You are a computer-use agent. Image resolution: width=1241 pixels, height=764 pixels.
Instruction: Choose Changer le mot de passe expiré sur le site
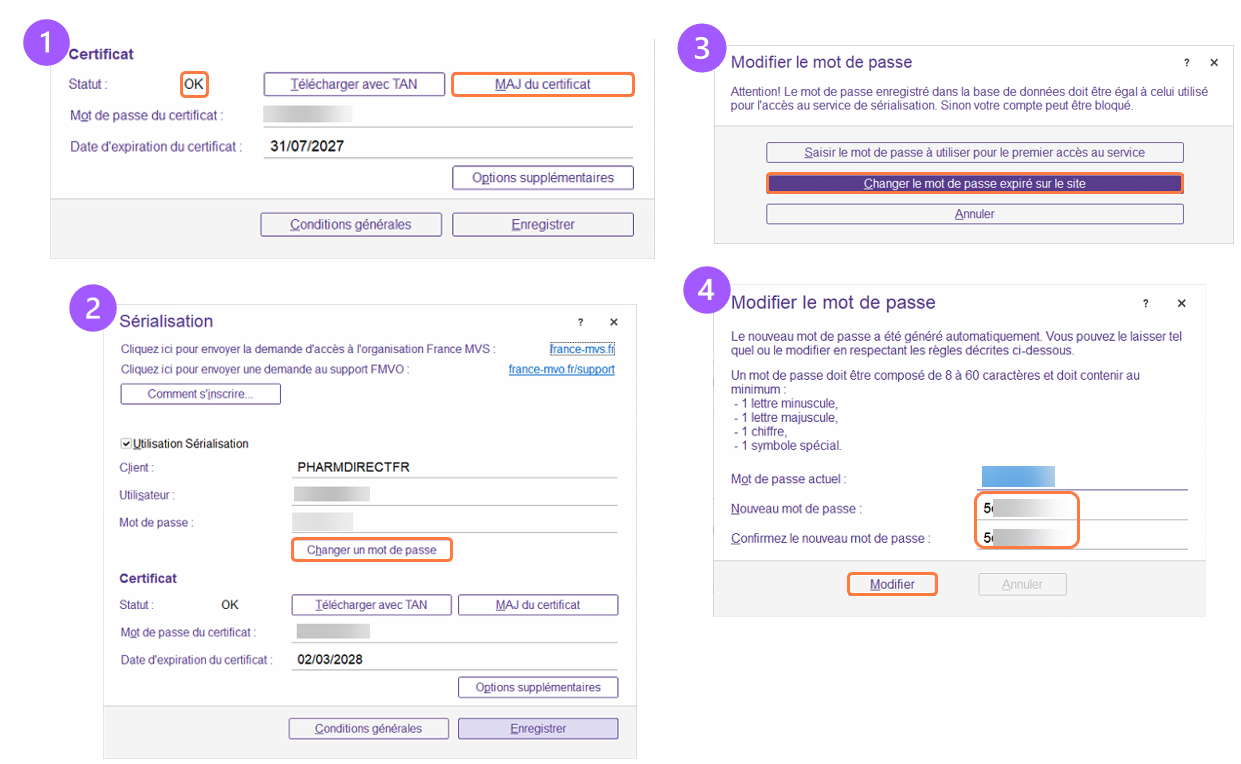(x=974, y=184)
